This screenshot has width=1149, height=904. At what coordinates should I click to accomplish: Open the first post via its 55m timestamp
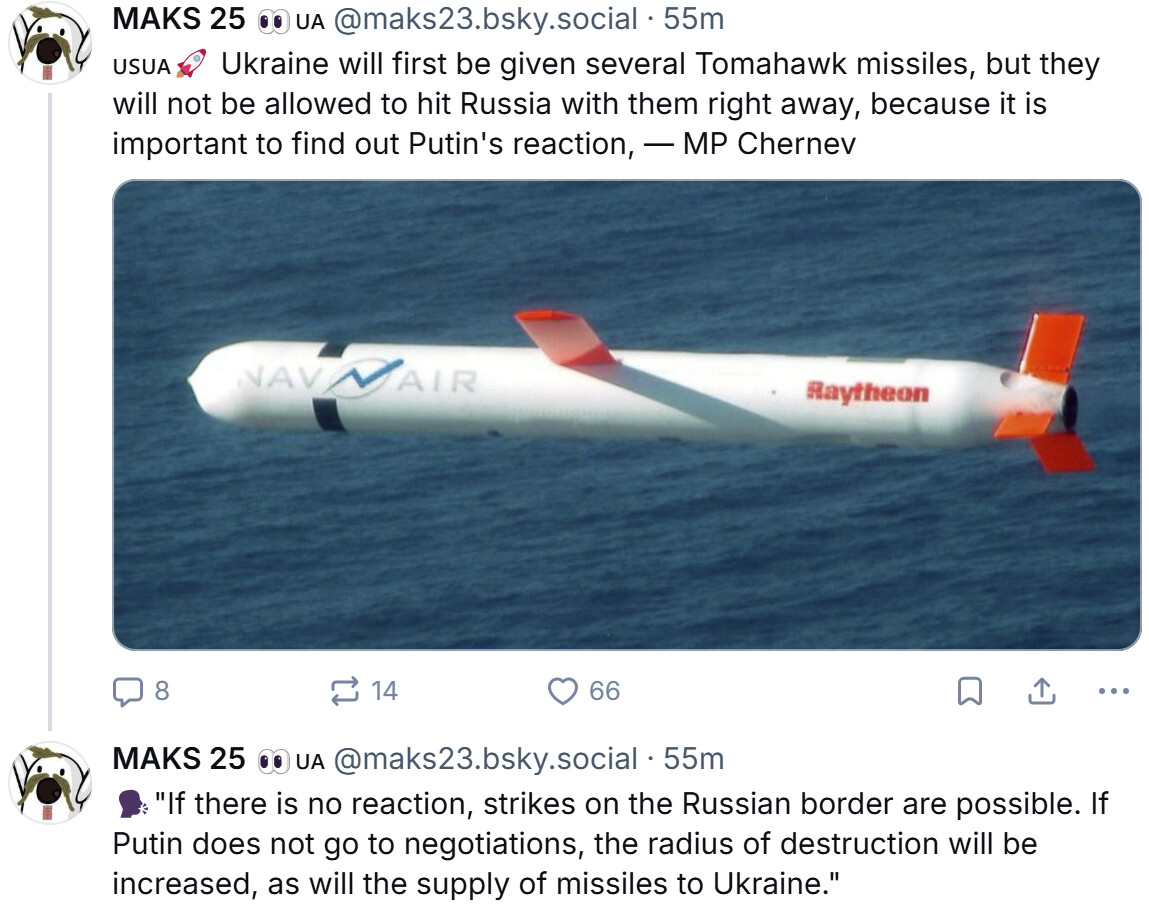pyautogui.click(x=694, y=19)
